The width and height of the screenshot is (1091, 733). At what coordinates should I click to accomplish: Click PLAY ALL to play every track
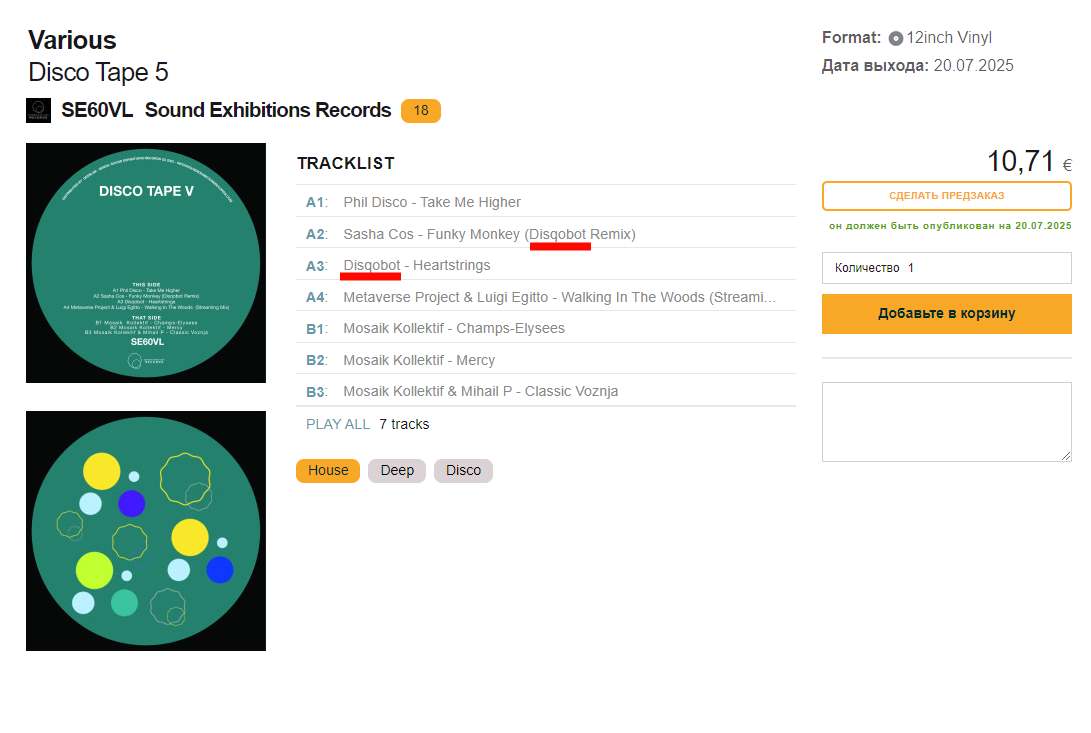pos(337,424)
